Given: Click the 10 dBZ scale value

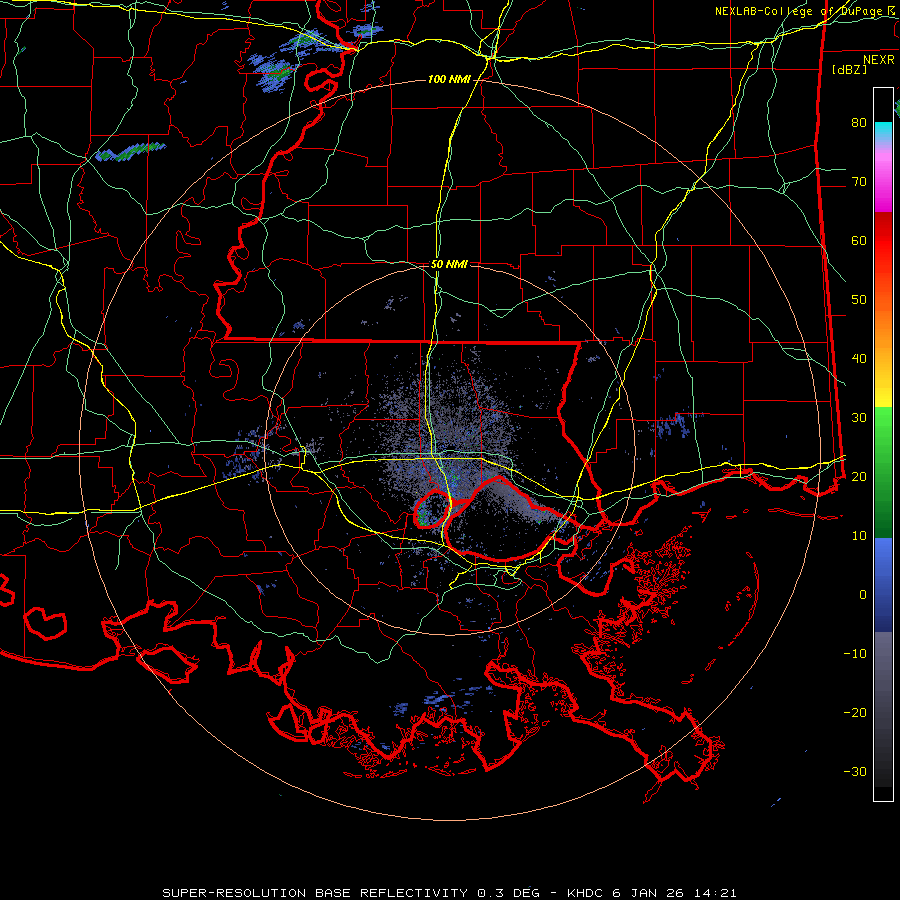Looking at the screenshot, I should pyautogui.click(x=859, y=536).
